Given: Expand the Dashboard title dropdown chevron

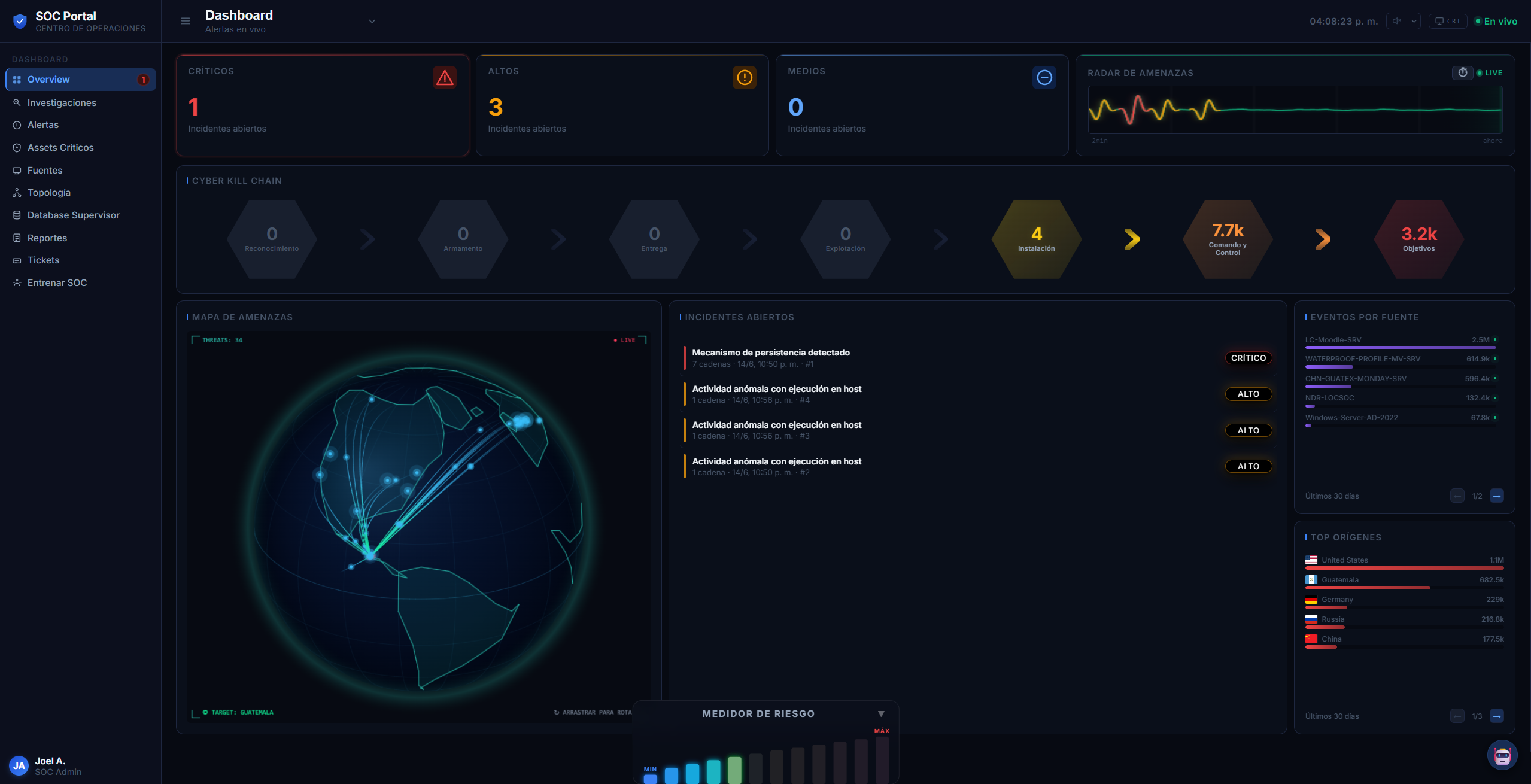Looking at the screenshot, I should [x=372, y=21].
